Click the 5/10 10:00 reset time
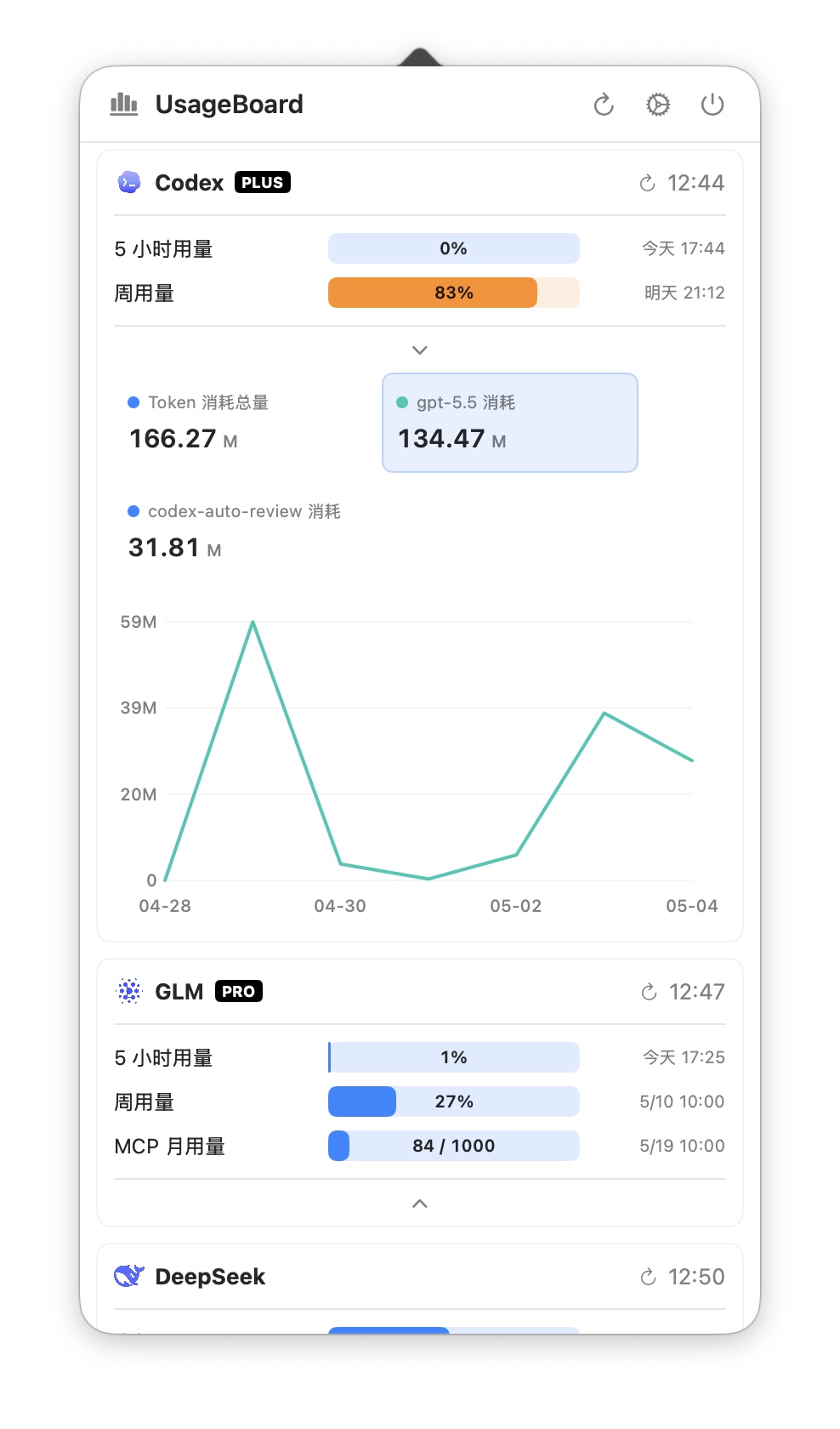The image size is (840, 1429). click(682, 1102)
